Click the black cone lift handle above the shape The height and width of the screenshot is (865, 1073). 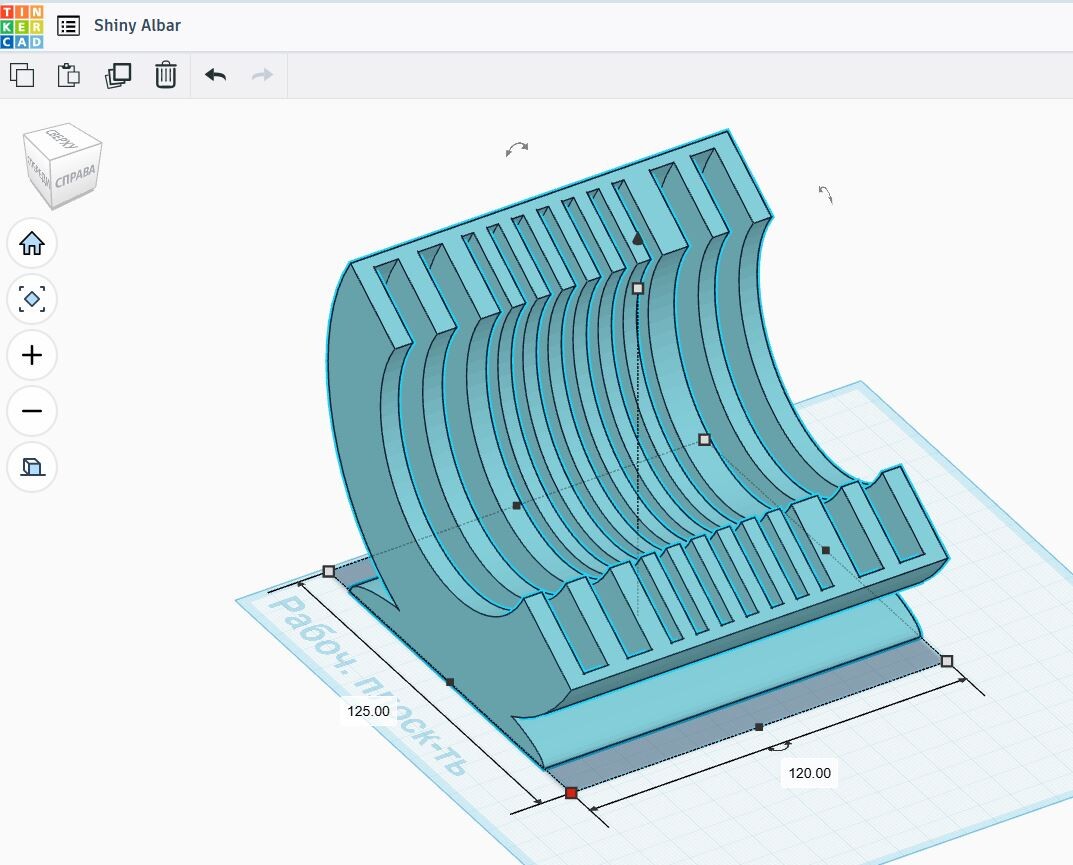click(x=637, y=239)
